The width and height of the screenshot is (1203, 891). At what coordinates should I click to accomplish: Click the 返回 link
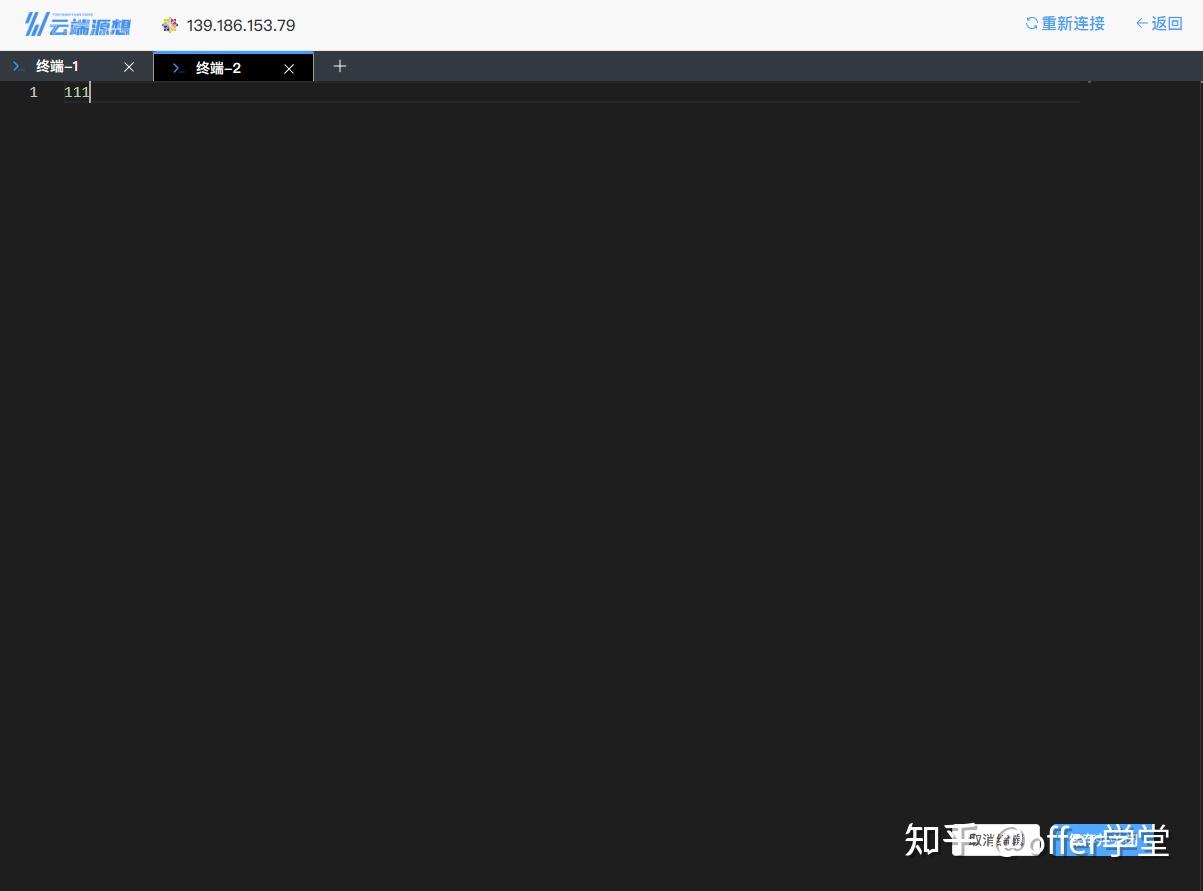click(1167, 23)
